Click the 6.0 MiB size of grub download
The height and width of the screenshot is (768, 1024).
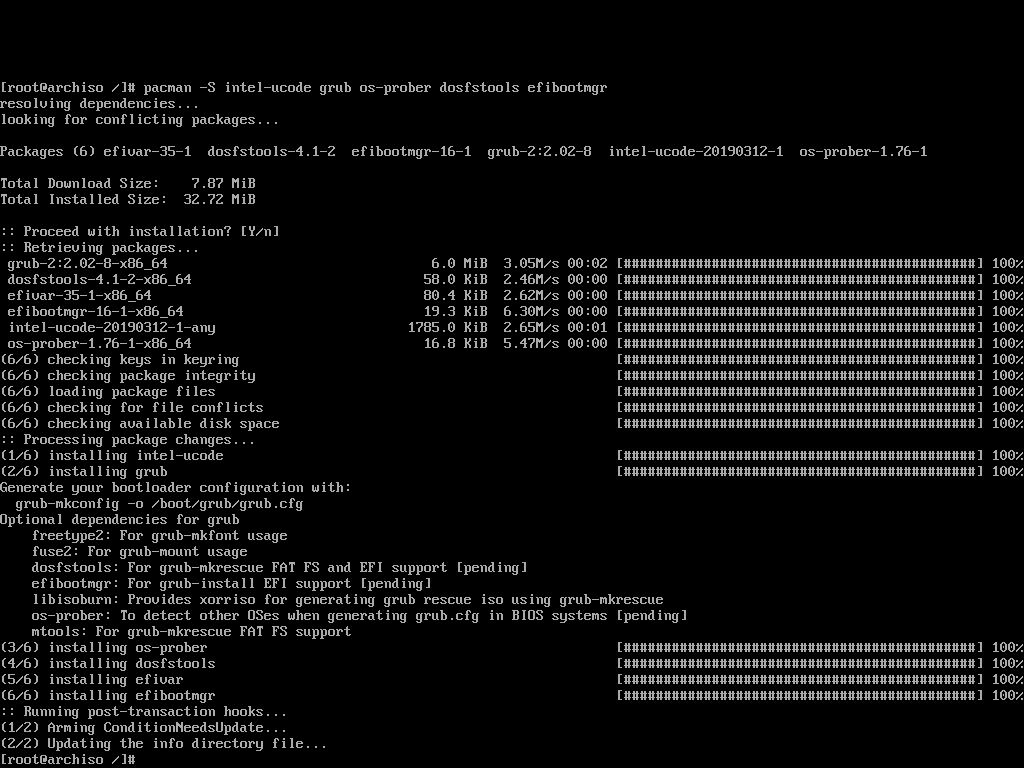coord(458,264)
